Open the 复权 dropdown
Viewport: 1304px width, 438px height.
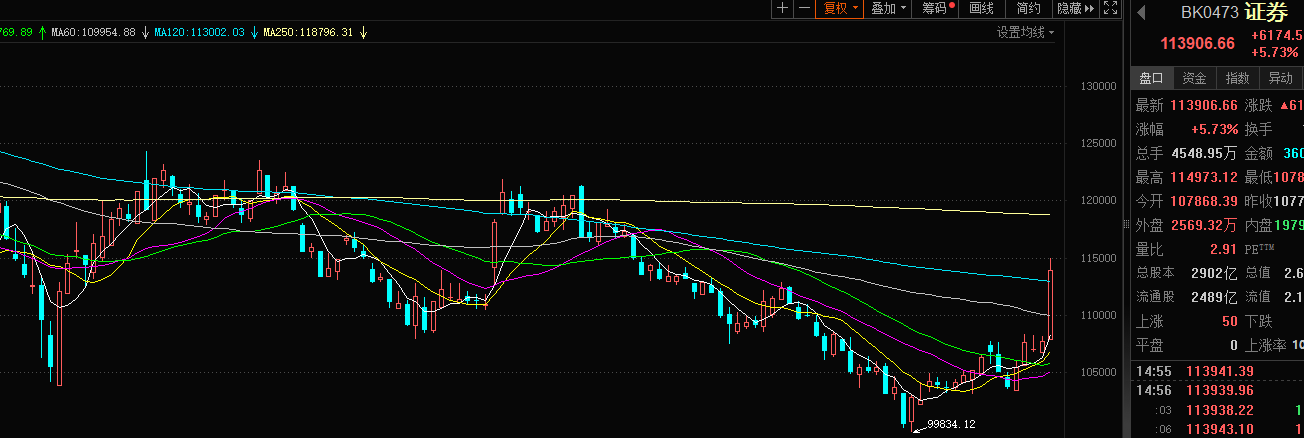[x=839, y=9]
